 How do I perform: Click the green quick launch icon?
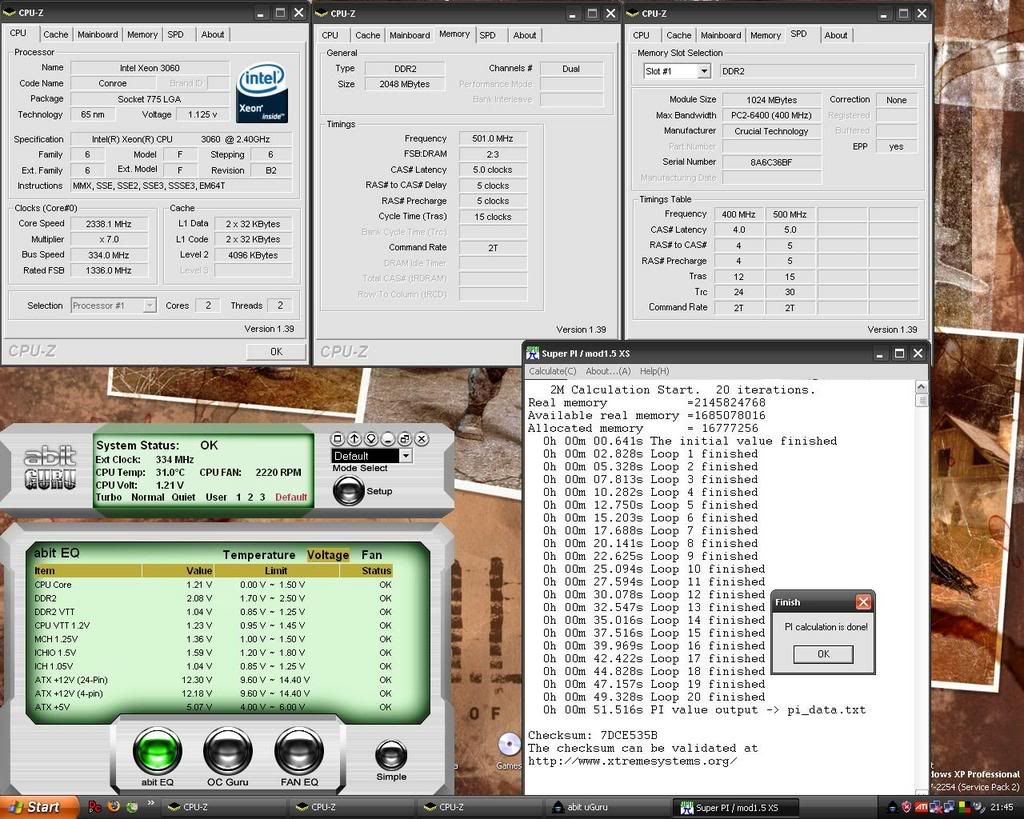[132, 807]
